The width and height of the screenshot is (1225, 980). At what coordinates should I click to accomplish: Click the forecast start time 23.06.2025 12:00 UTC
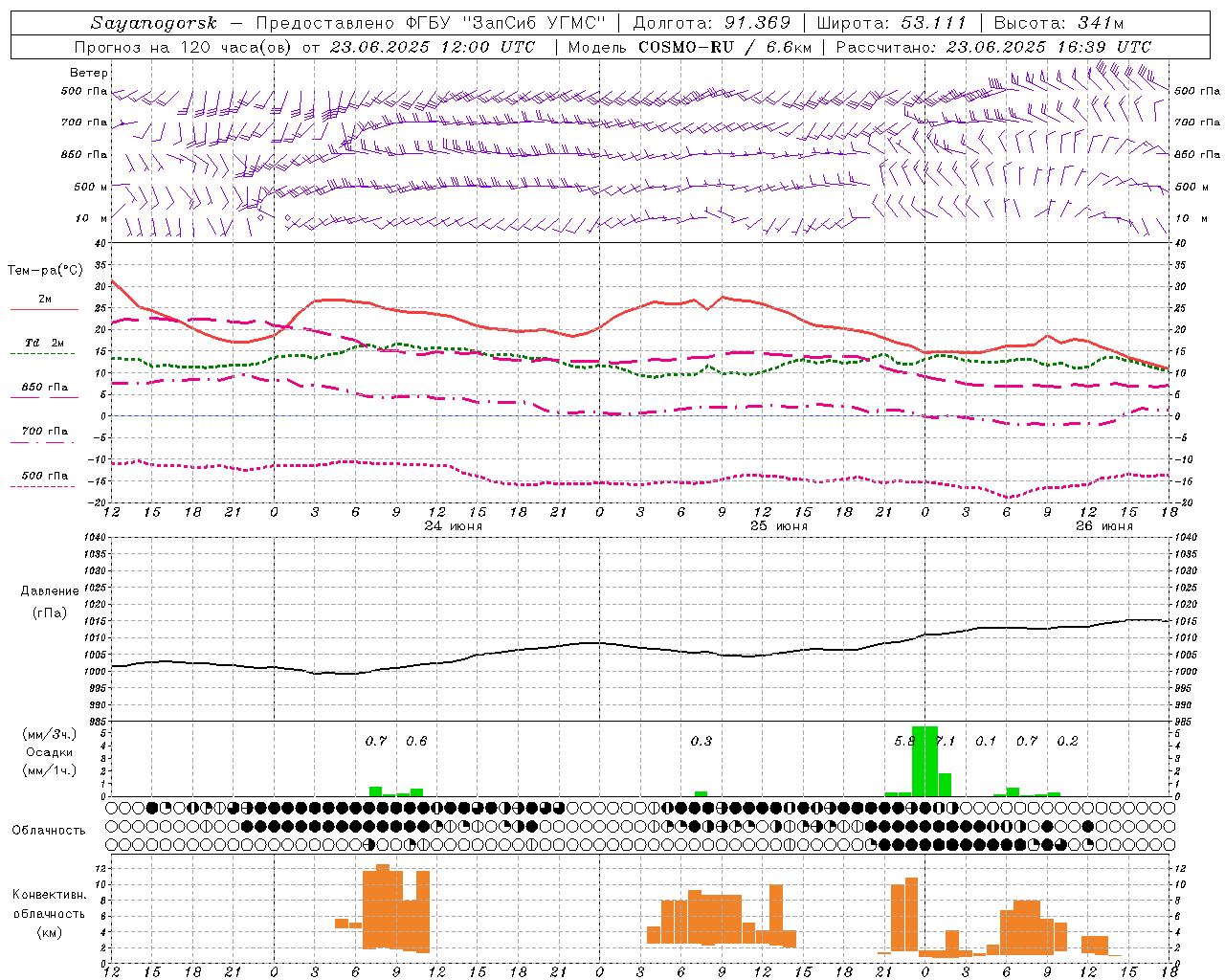pyautogui.click(x=433, y=47)
